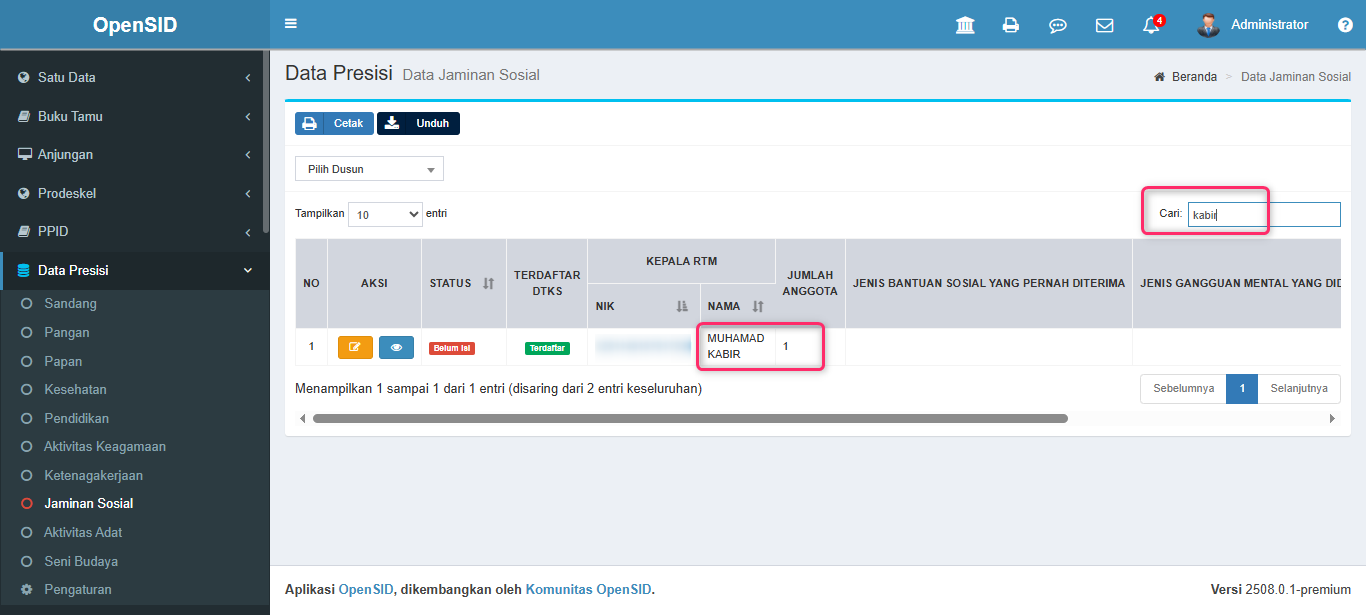
Task: Click the Administrator avatar picture
Action: coord(1208,25)
